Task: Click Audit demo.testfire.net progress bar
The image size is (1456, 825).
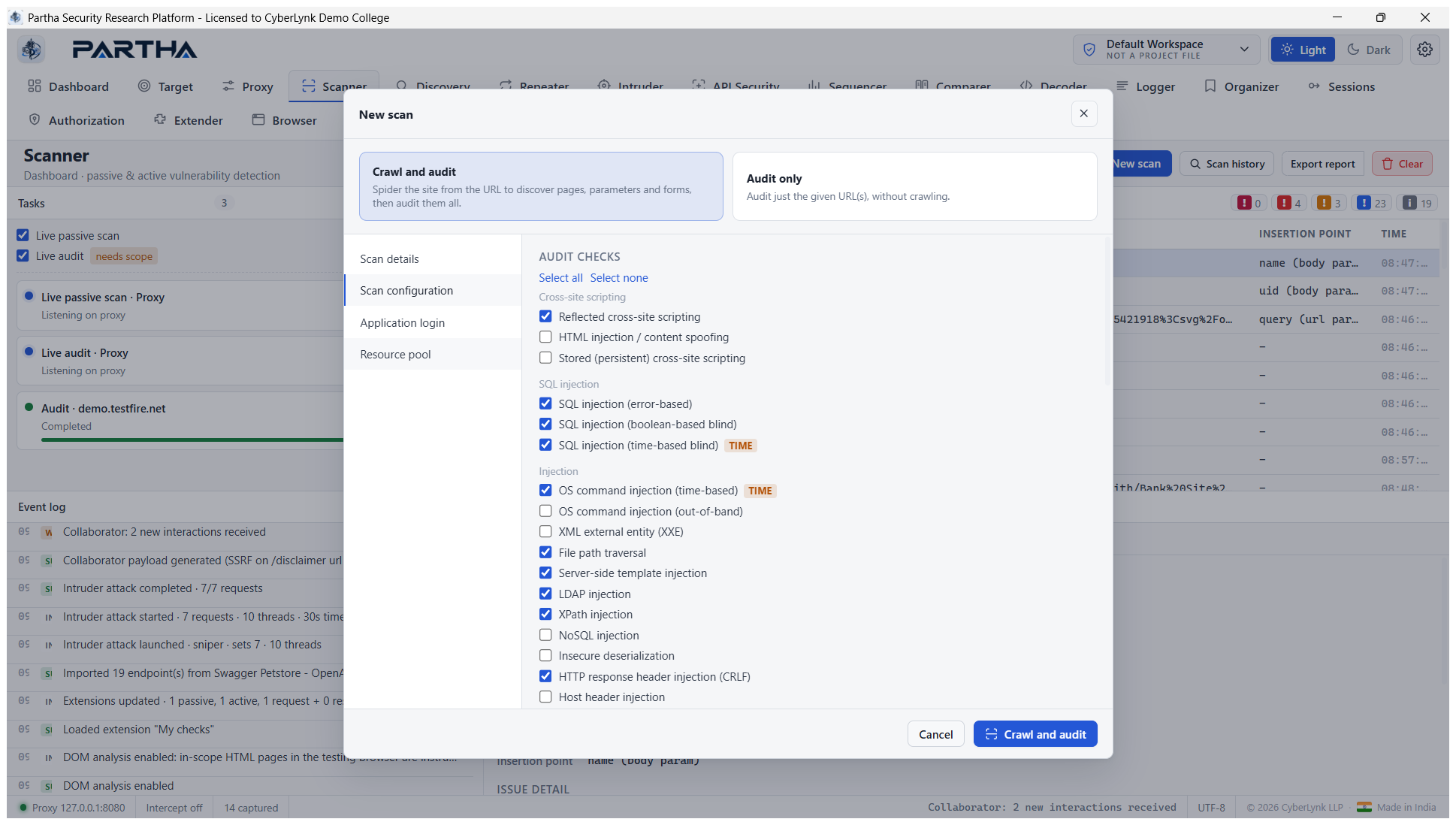Action: (192, 440)
